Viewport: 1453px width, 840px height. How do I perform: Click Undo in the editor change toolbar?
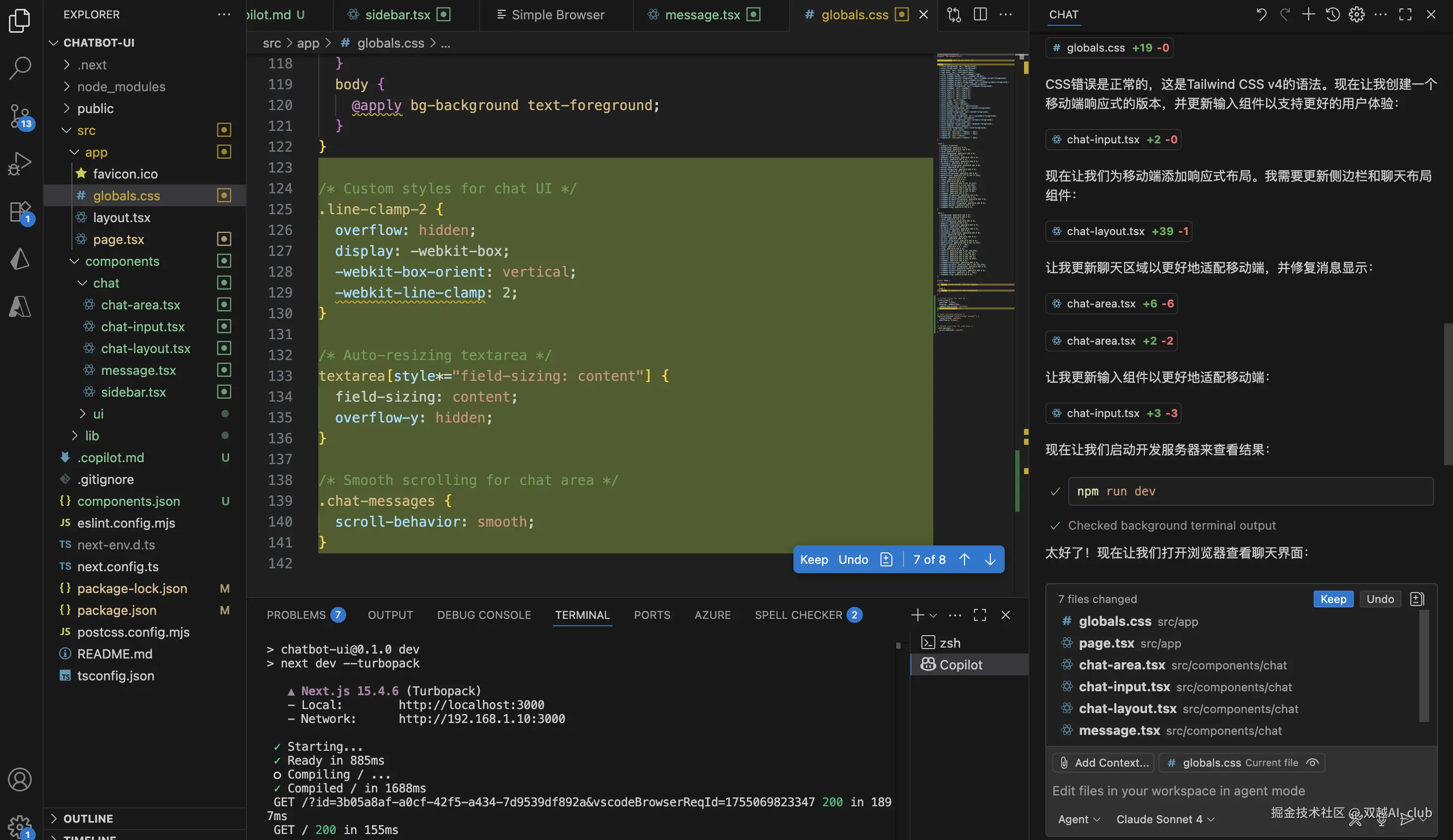click(x=853, y=559)
